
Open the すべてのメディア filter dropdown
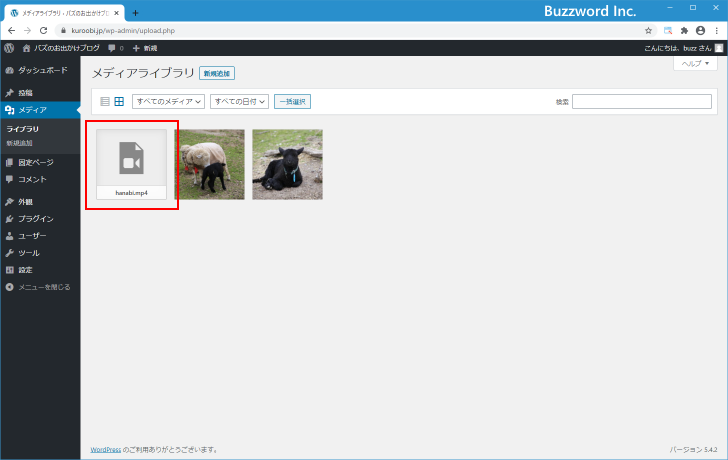tap(168, 101)
